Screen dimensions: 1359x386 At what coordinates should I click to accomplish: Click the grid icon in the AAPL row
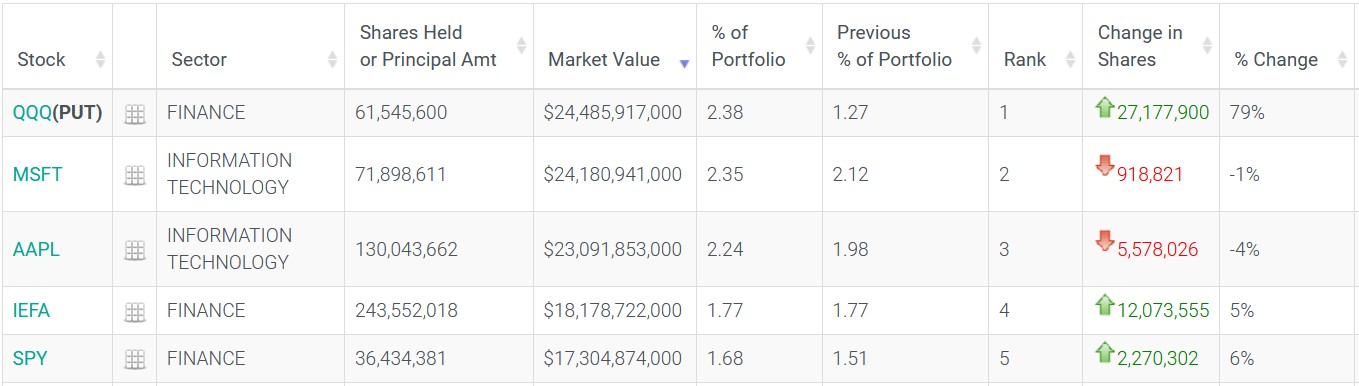click(x=134, y=251)
